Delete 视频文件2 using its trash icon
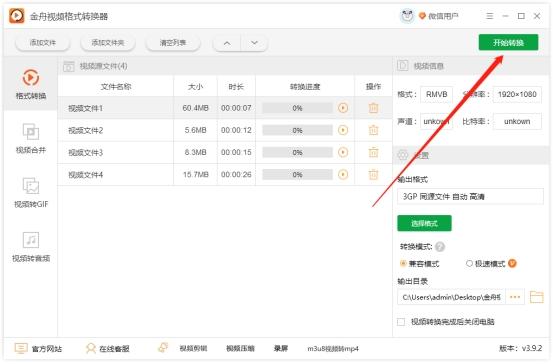553x364 pixels. coord(373,130)
